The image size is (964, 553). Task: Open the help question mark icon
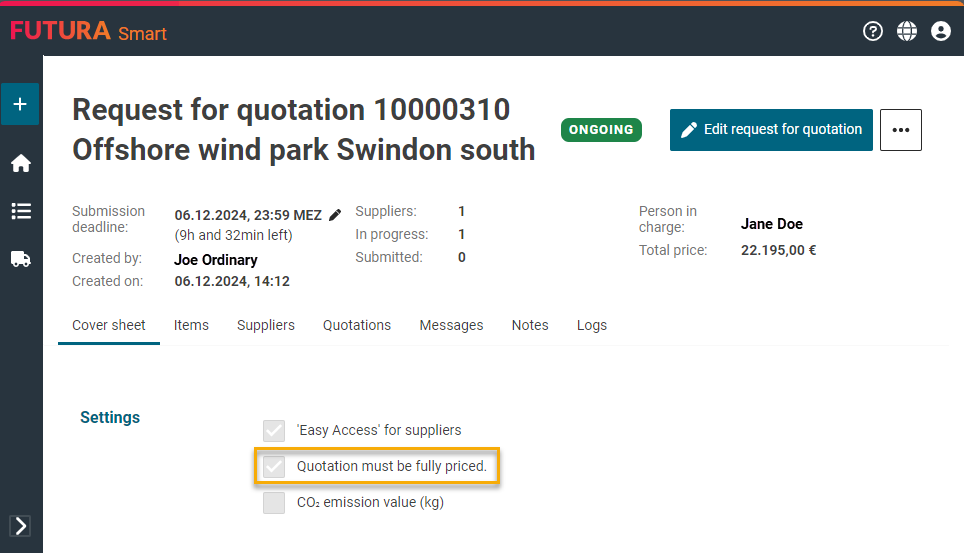873,31
